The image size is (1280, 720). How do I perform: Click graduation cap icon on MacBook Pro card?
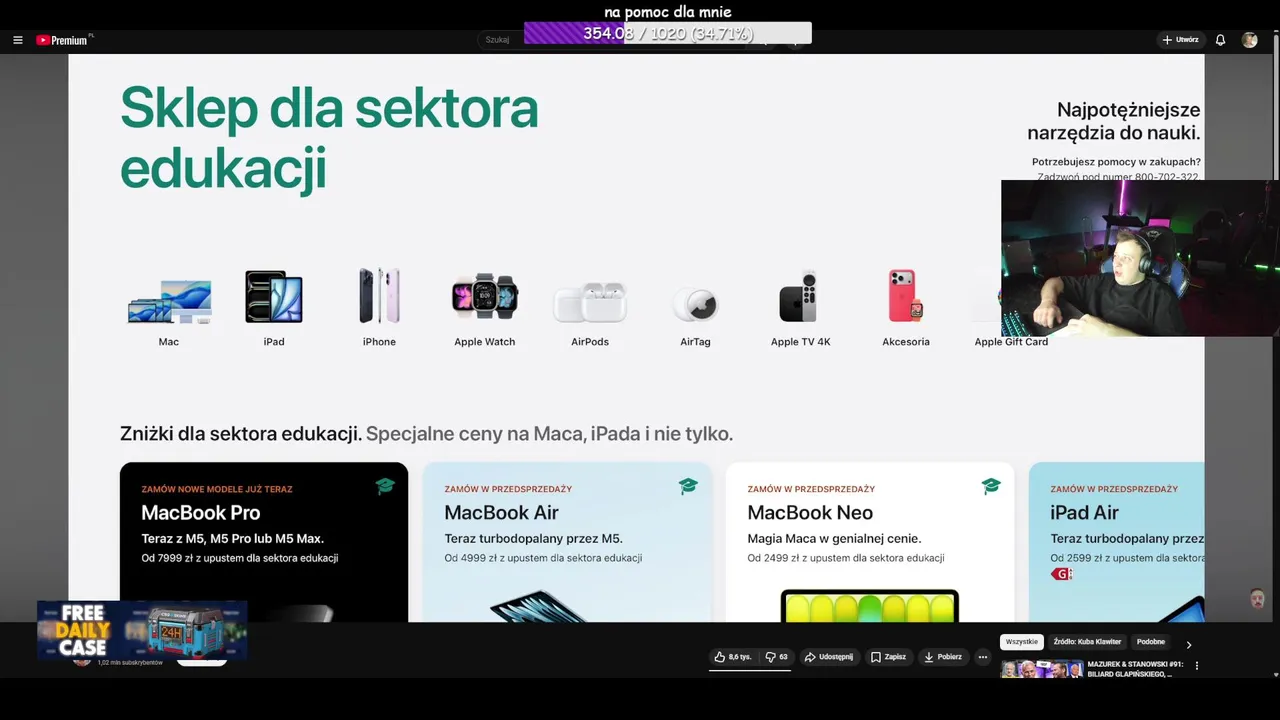(385, 486)
